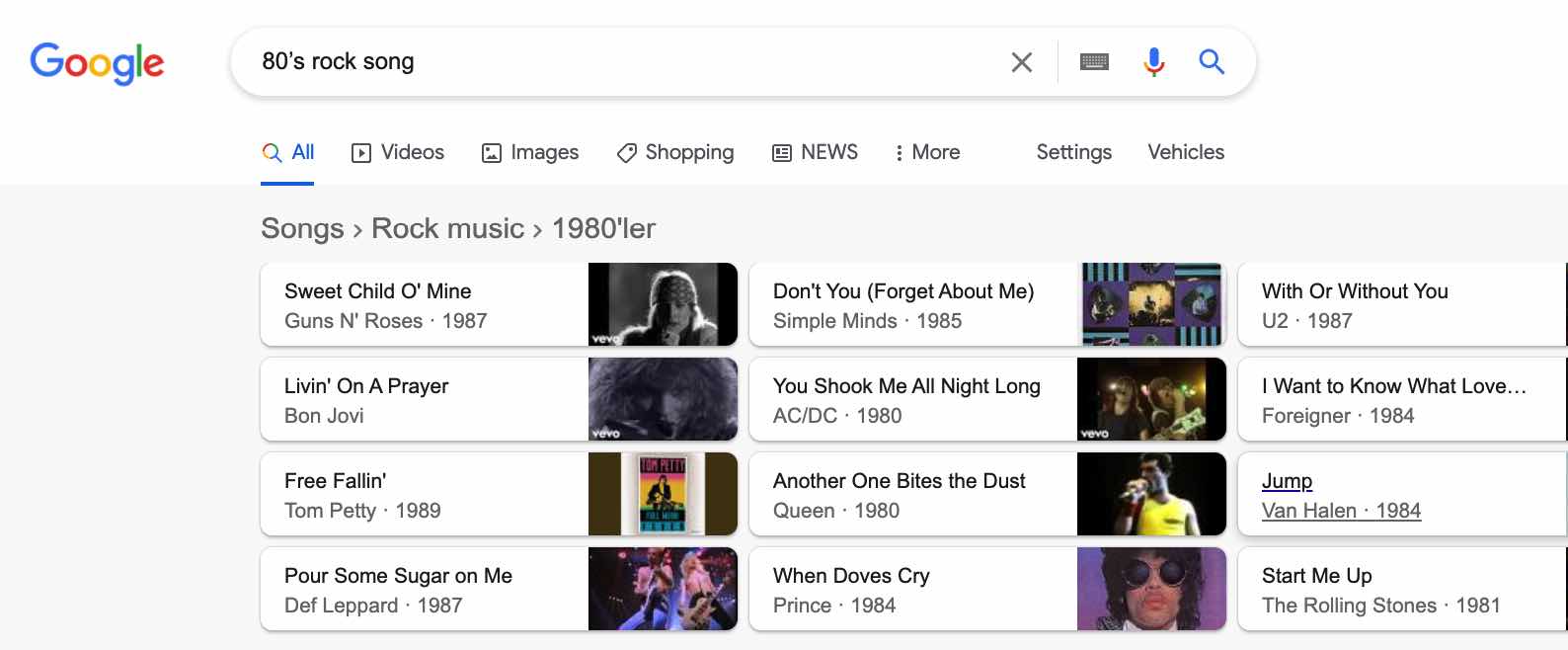1568x650 pixels.
Task: Click the Free Fallin' album cover thumbnail
Action: (663, 494)
